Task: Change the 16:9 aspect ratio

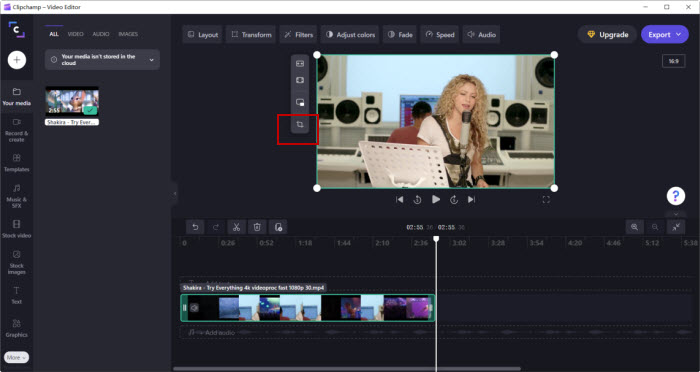Action: pyautogui.click(x=674, y=61)
